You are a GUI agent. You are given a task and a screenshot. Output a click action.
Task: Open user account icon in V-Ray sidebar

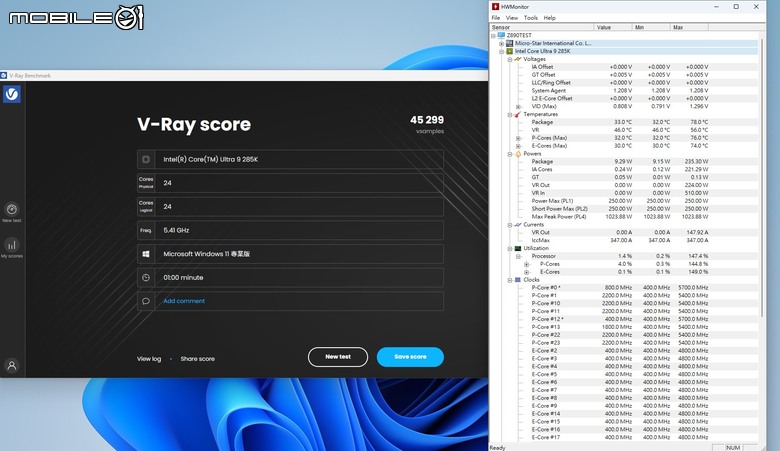pos(12,365)
